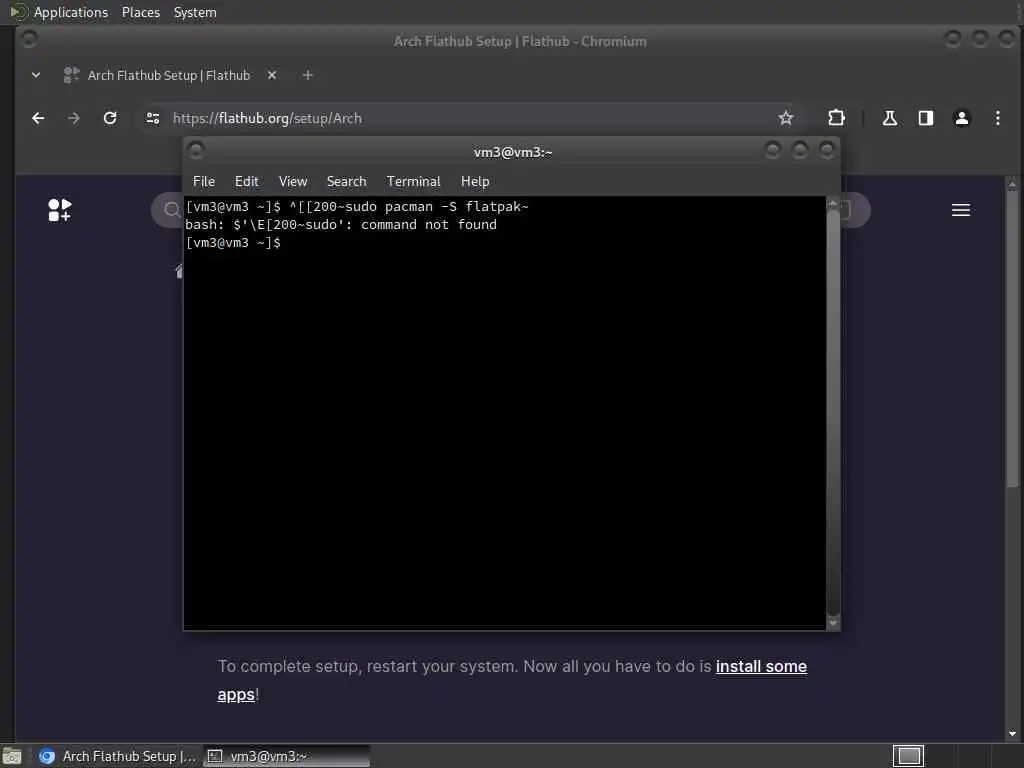
Task: Open the terminal Edit menu
Action: click(x=247, y=182)
